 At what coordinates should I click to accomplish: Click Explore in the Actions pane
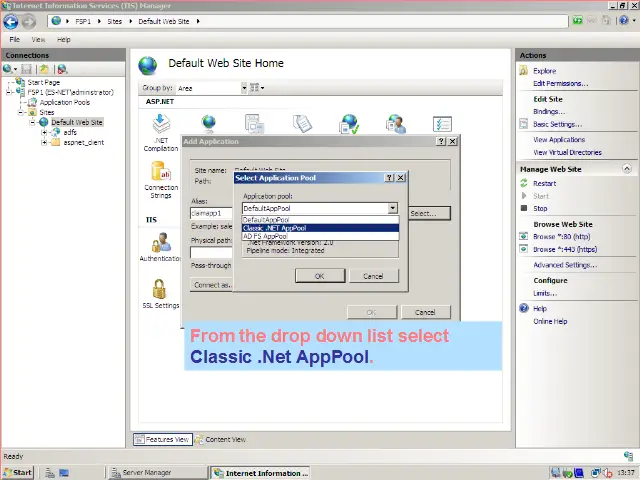544,71
